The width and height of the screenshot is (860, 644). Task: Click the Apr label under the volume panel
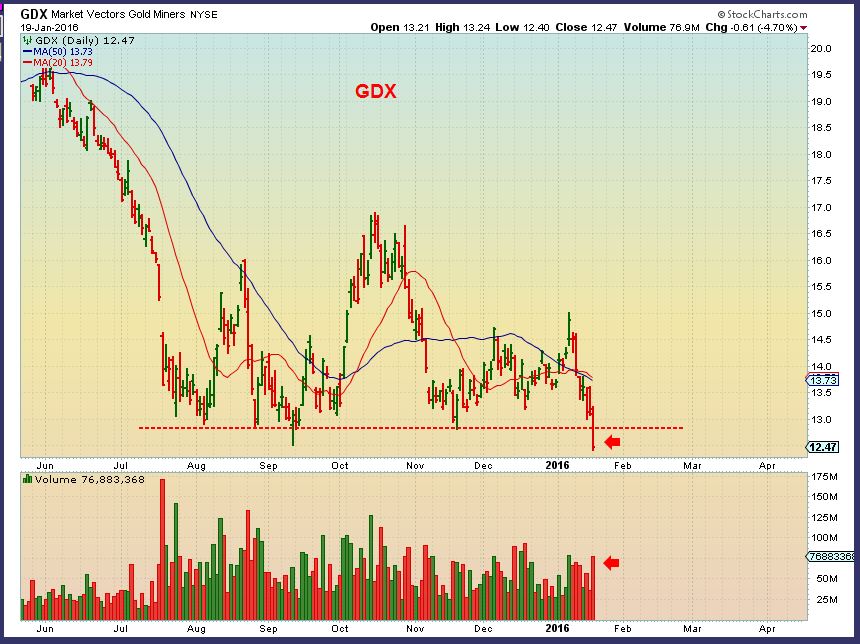[x=767, y=629]
